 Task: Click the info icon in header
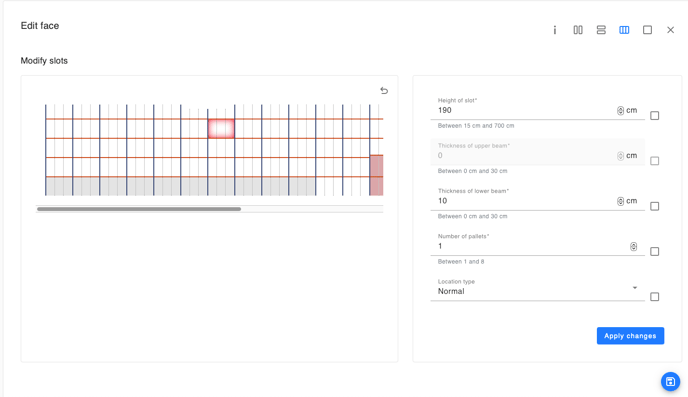(555, 30)
